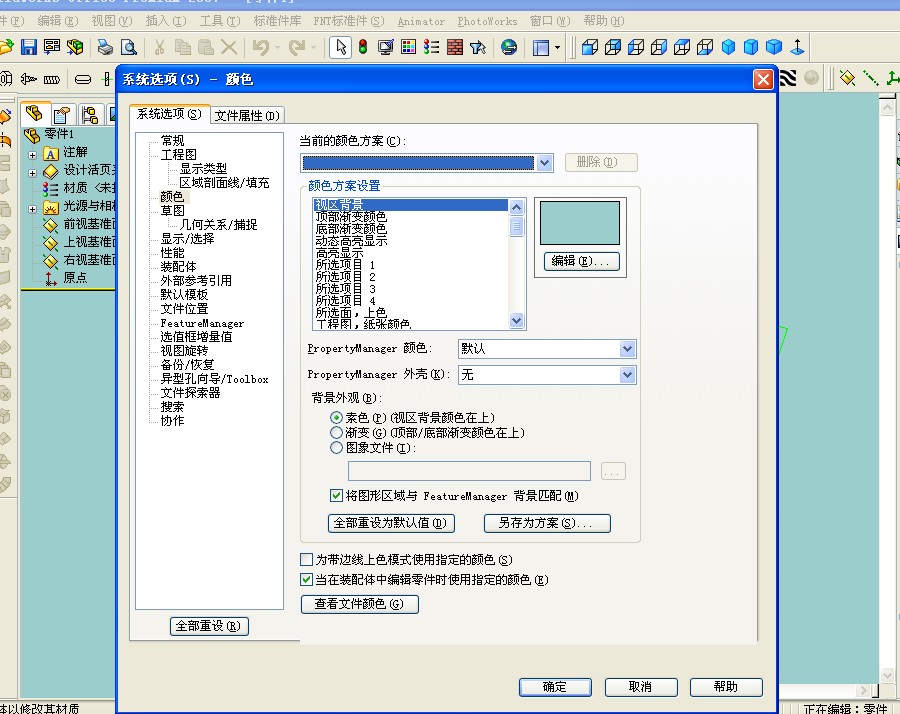Viewport: 900px width, 714px height.
Task: Click the teal color preview swatch
Action: pyautogui.click(x=580, y=223)
